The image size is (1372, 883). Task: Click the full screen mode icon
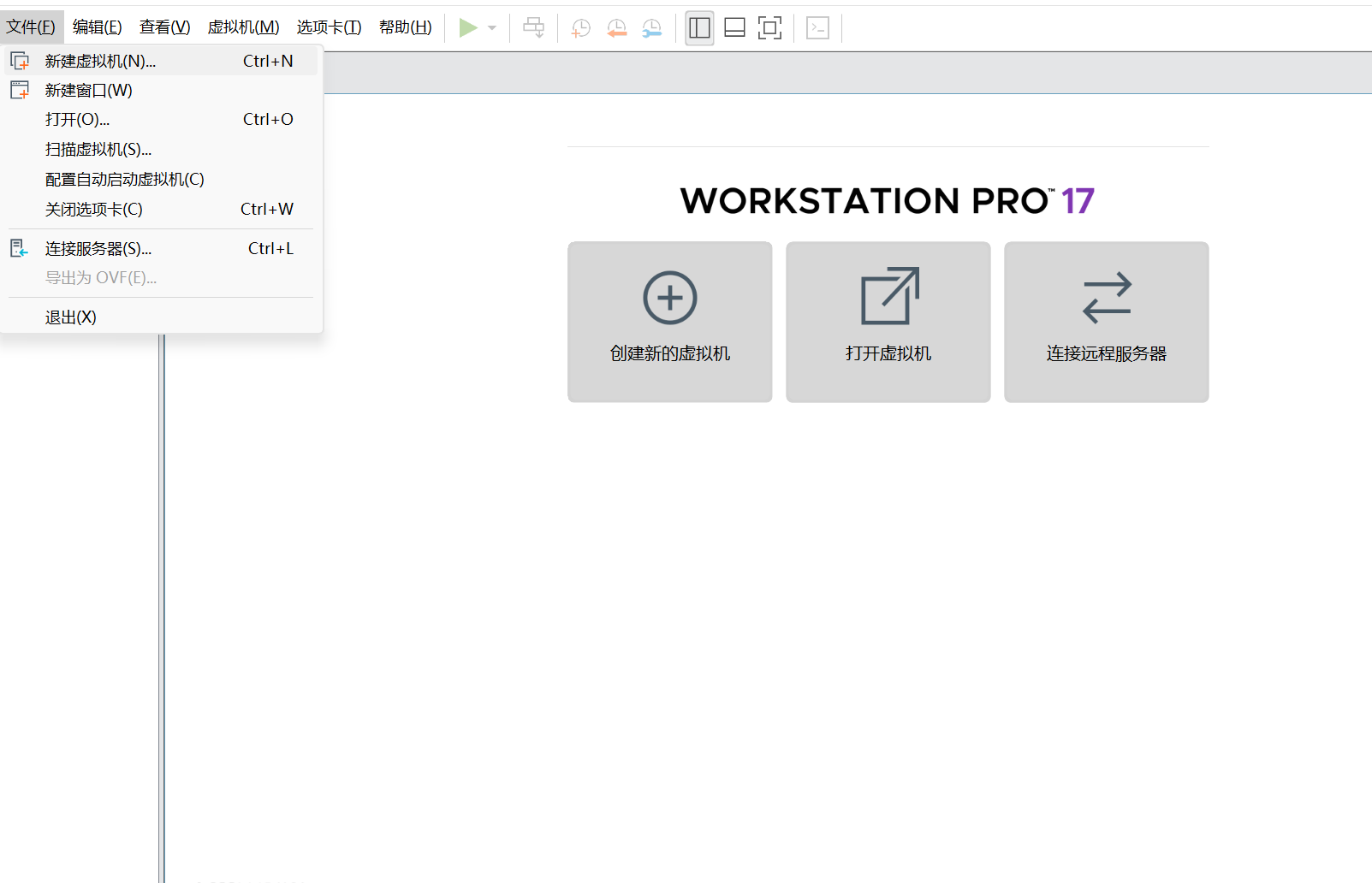click(769, 28)
